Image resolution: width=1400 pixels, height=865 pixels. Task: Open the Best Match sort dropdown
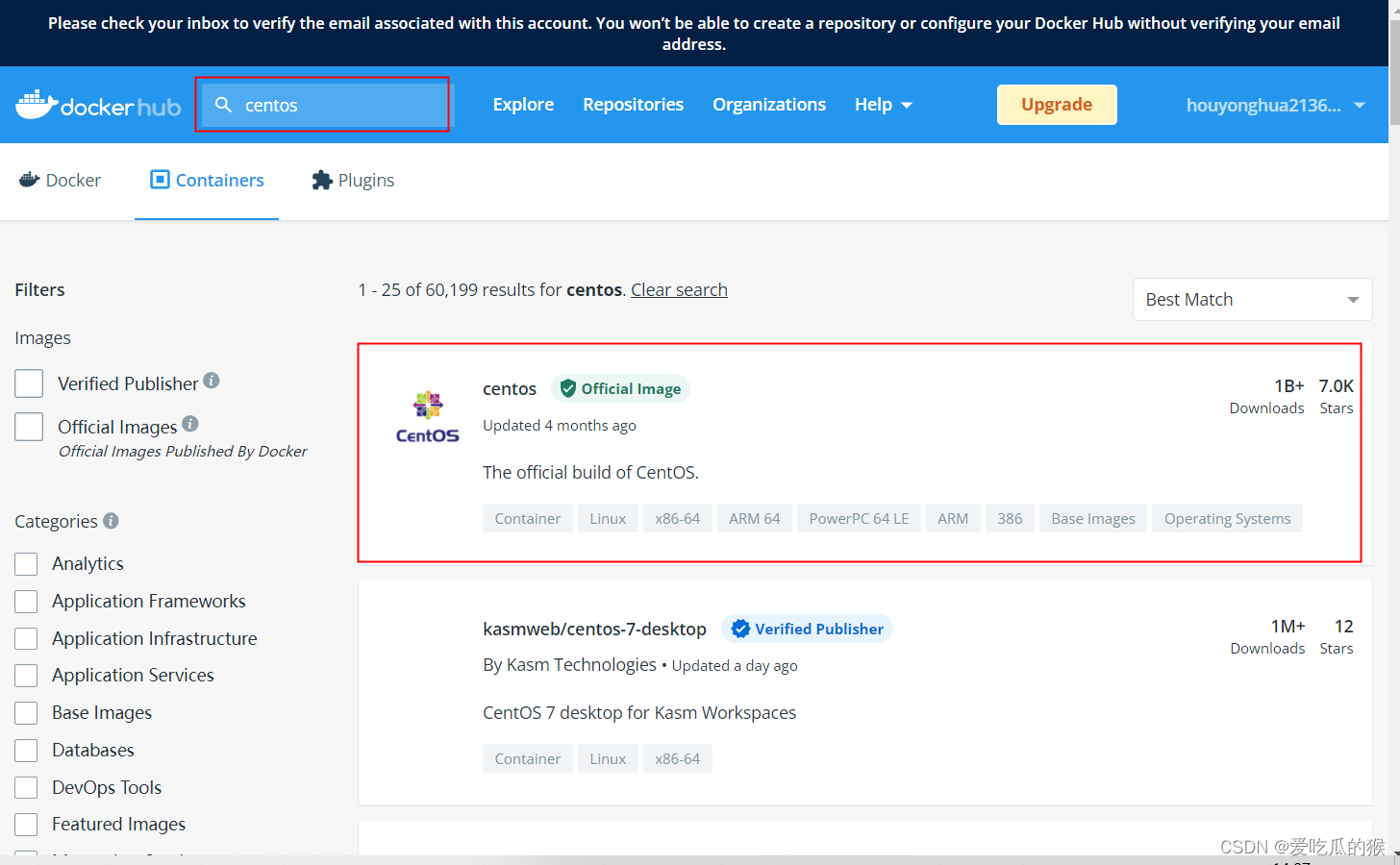click(1252, 300)
